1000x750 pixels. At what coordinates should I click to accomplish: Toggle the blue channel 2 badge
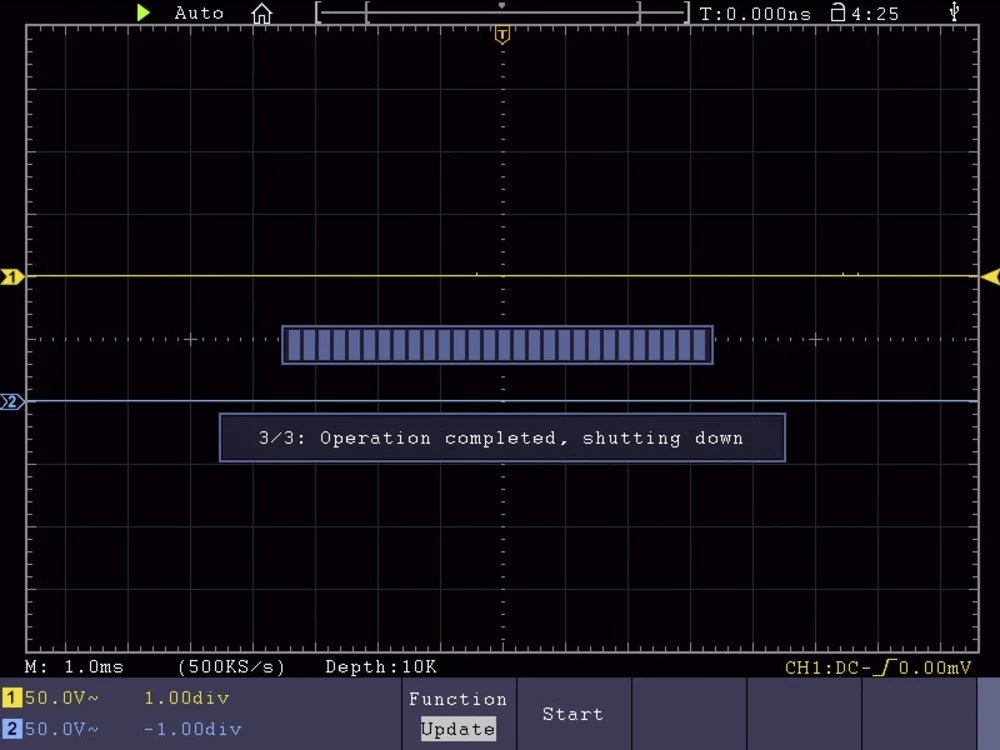(12, 729)
